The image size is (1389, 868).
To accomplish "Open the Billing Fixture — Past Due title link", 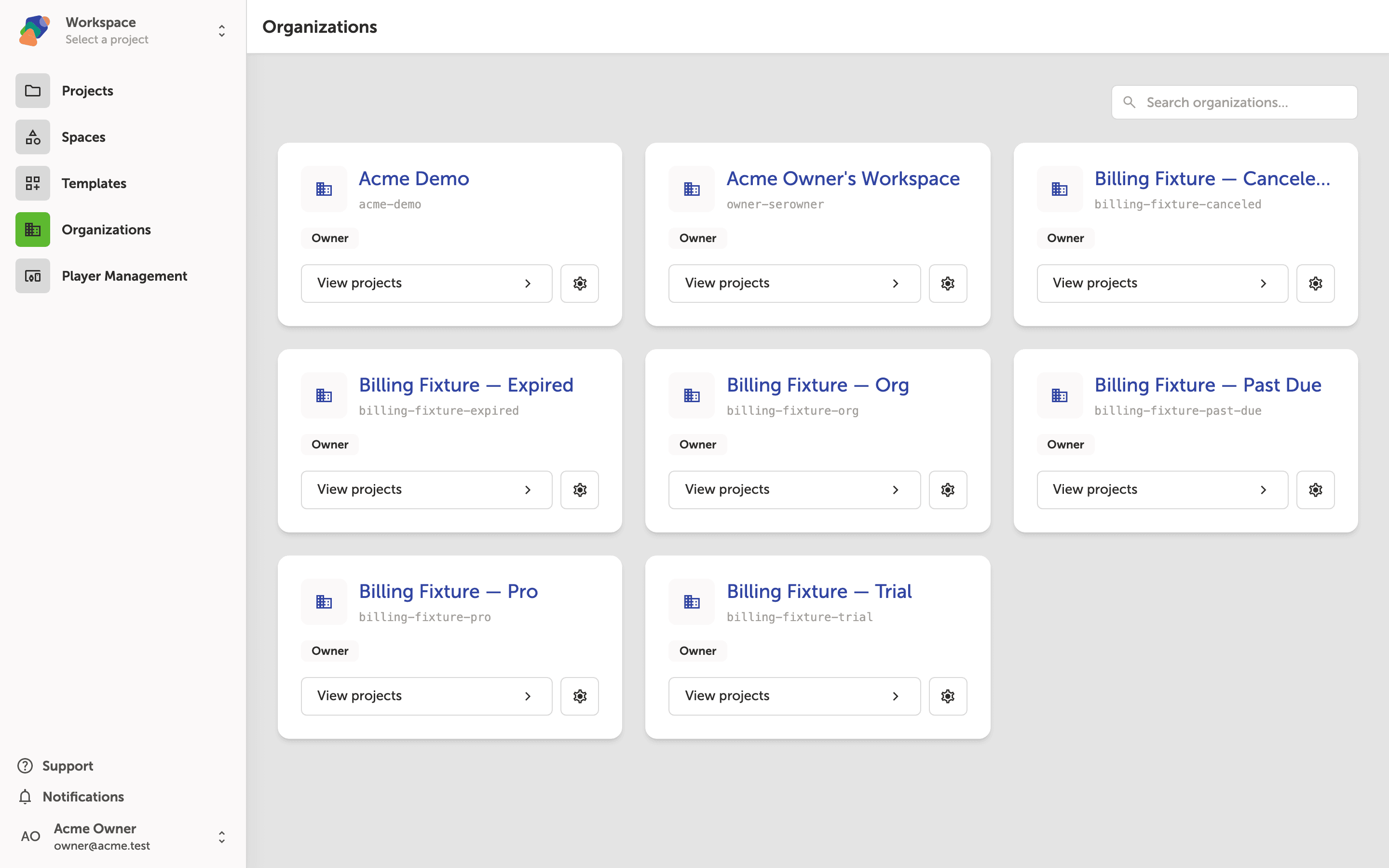I will click(1208, 385).
